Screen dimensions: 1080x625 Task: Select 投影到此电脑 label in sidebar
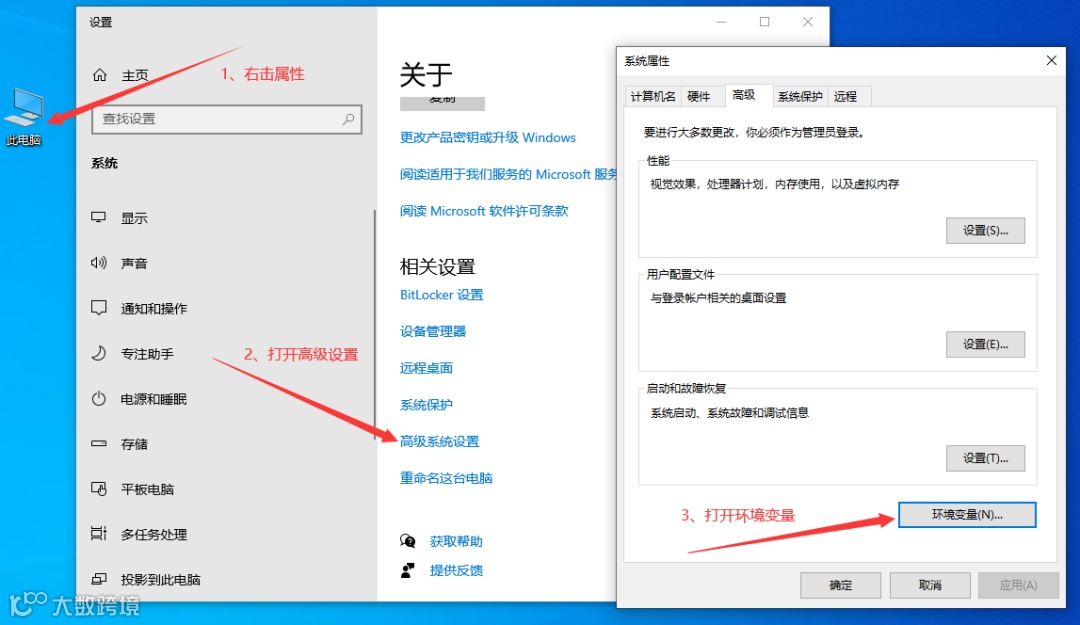[161, 580]
